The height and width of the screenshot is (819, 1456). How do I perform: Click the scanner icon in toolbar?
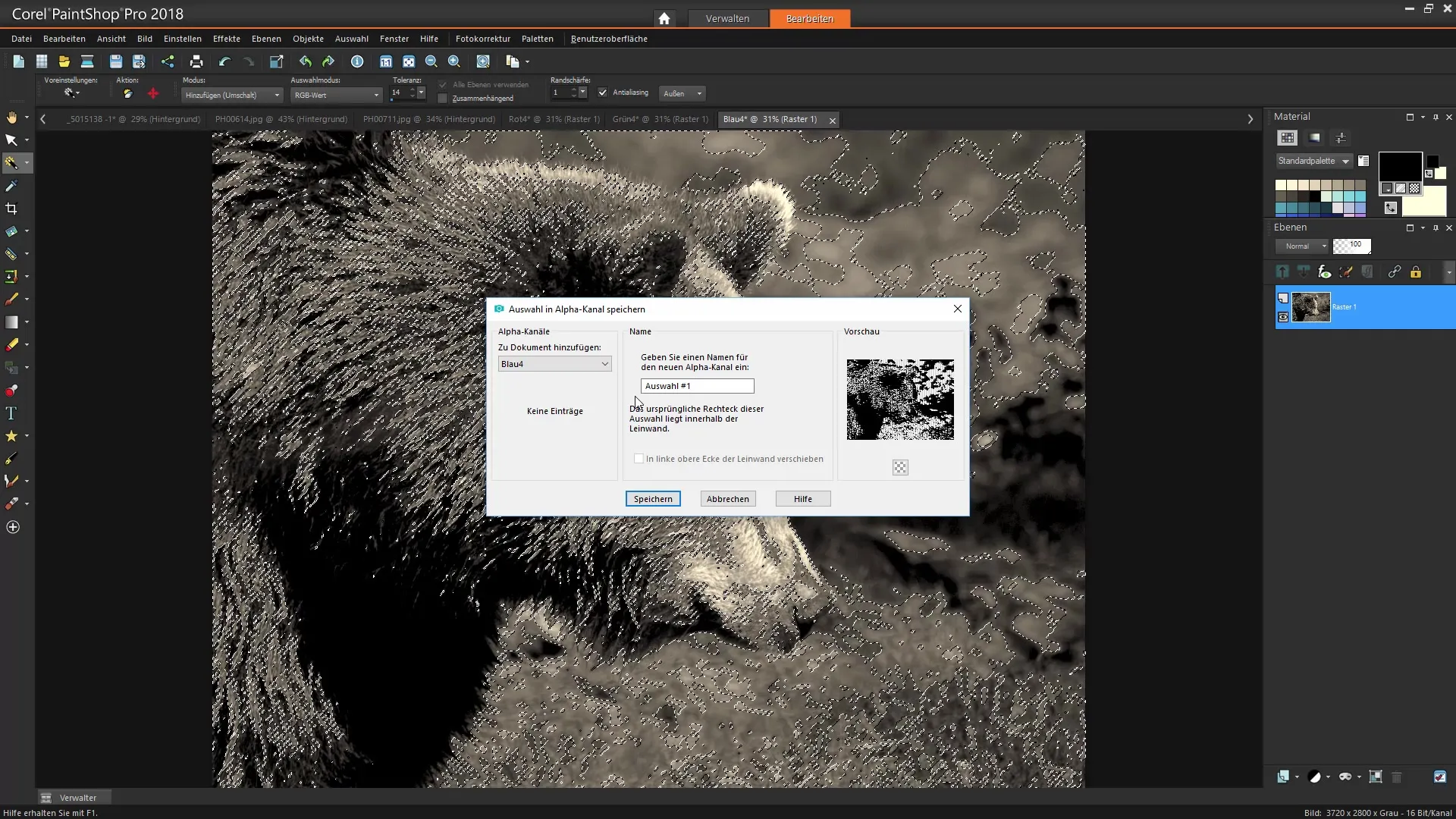point(87,61)
